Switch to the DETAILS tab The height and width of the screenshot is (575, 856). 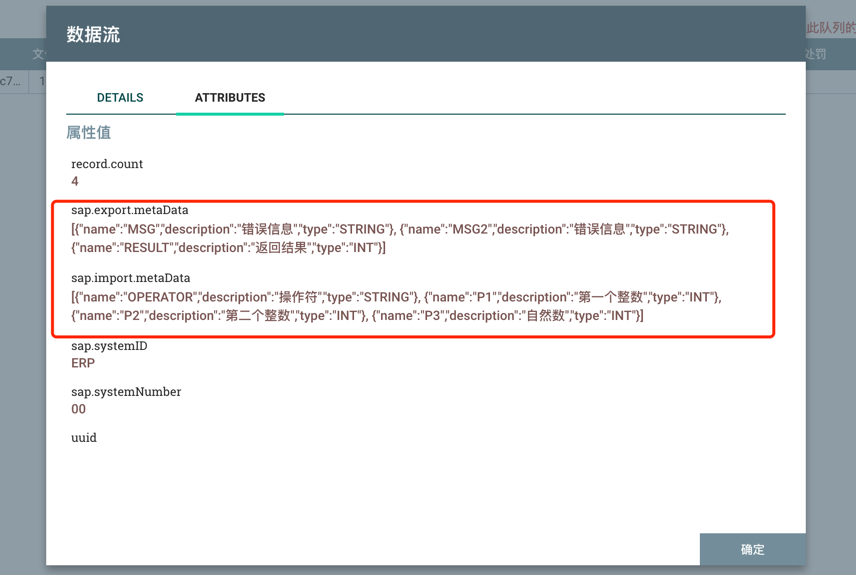tap(120, 98)
